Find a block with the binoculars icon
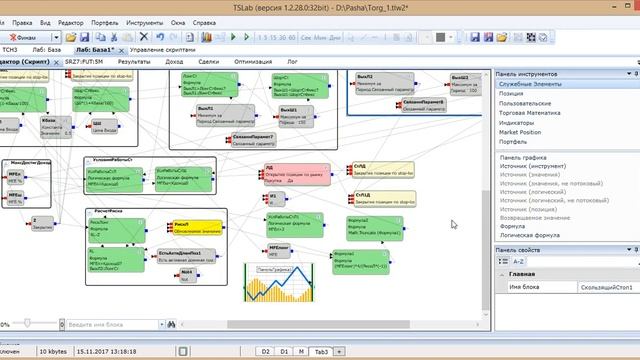640x360 pixels. tap(171, 324)
